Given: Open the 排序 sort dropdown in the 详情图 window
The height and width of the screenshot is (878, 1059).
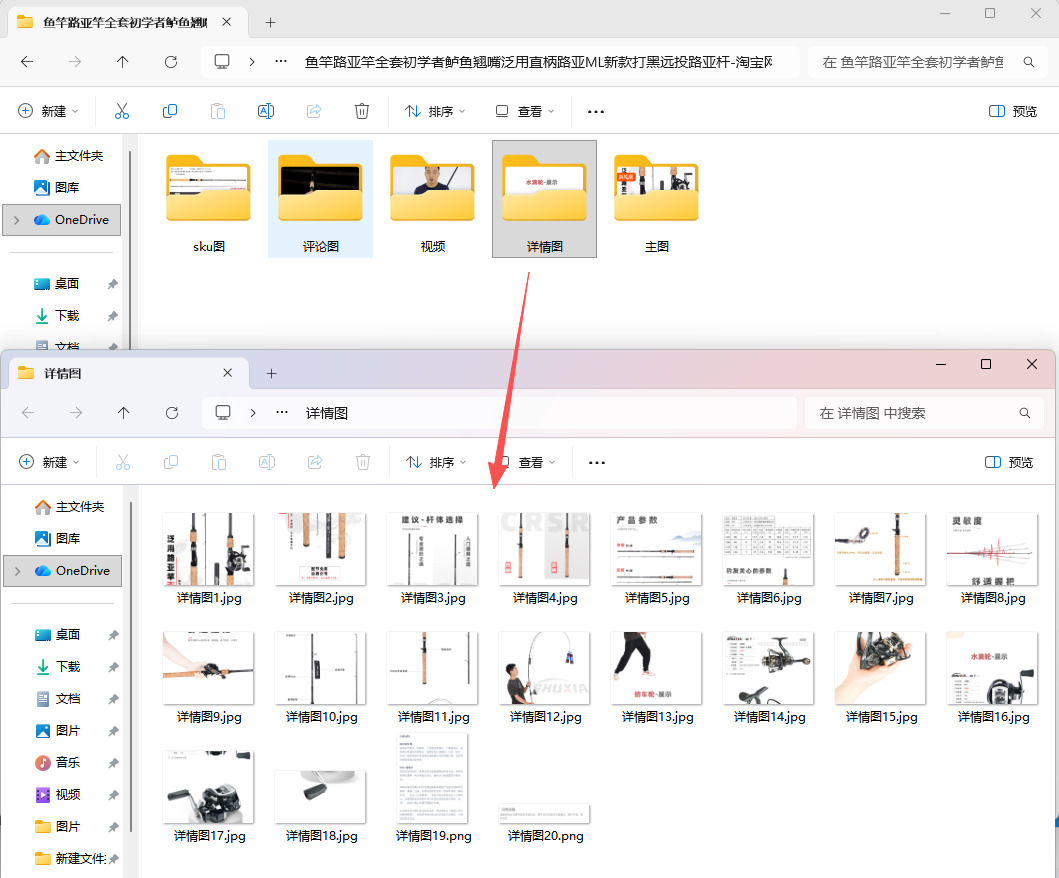Looking at the screenshot, I should click(436, 462).
